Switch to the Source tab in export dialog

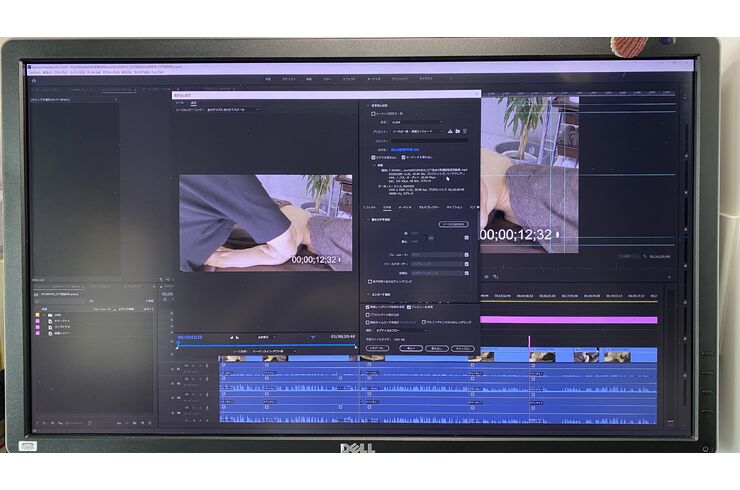tap(180, 102)
